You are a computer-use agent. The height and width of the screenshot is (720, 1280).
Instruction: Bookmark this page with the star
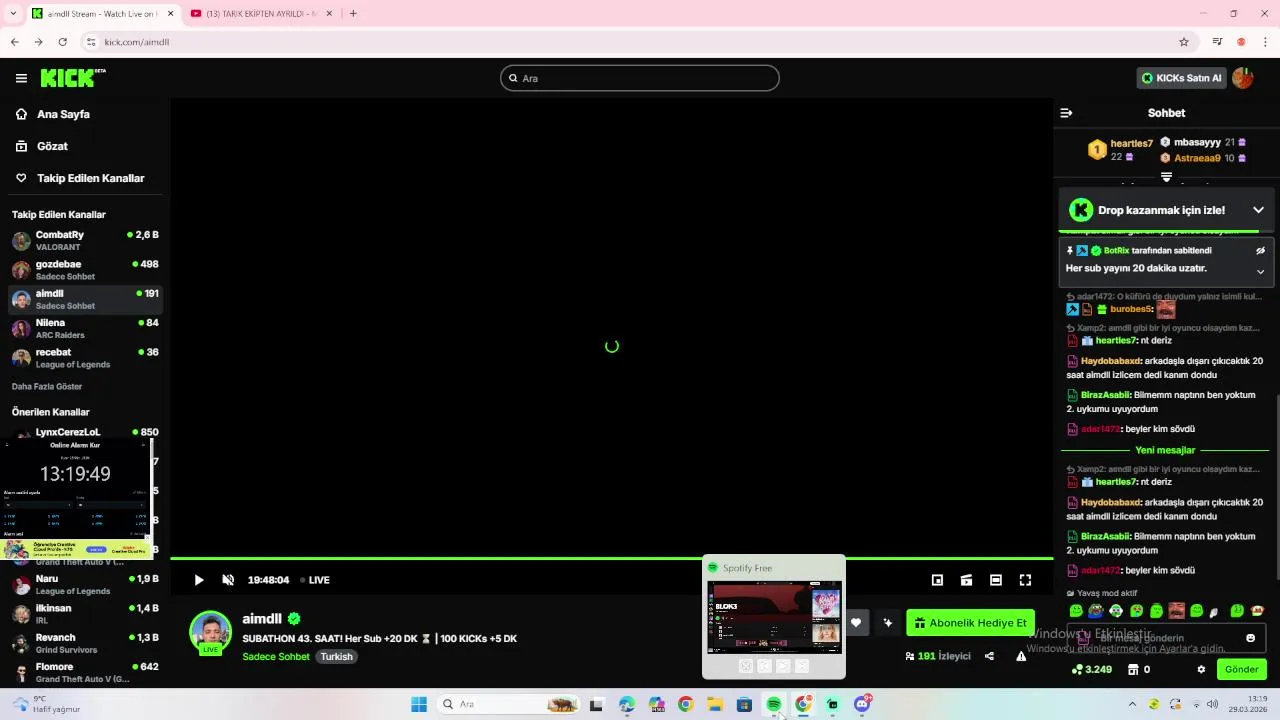point(1184,42)
